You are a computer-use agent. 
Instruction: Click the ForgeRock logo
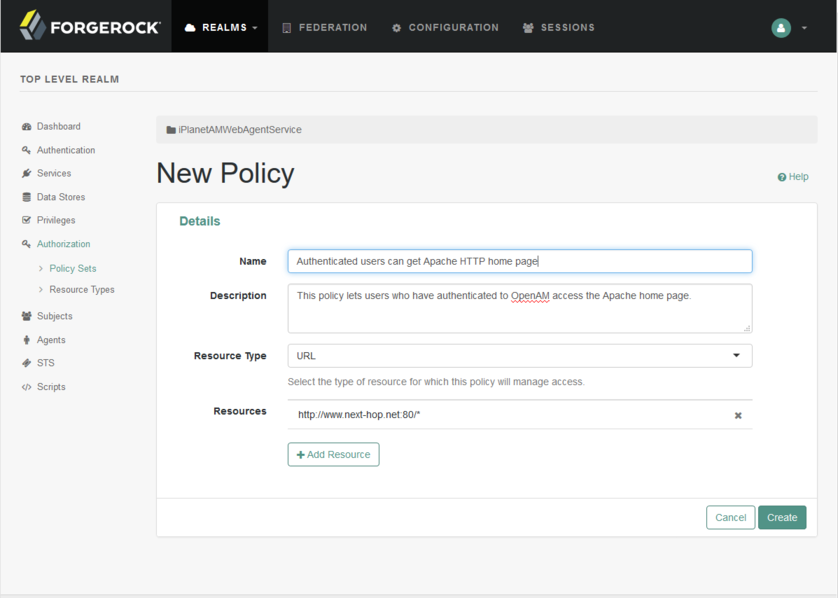(88, 26)
